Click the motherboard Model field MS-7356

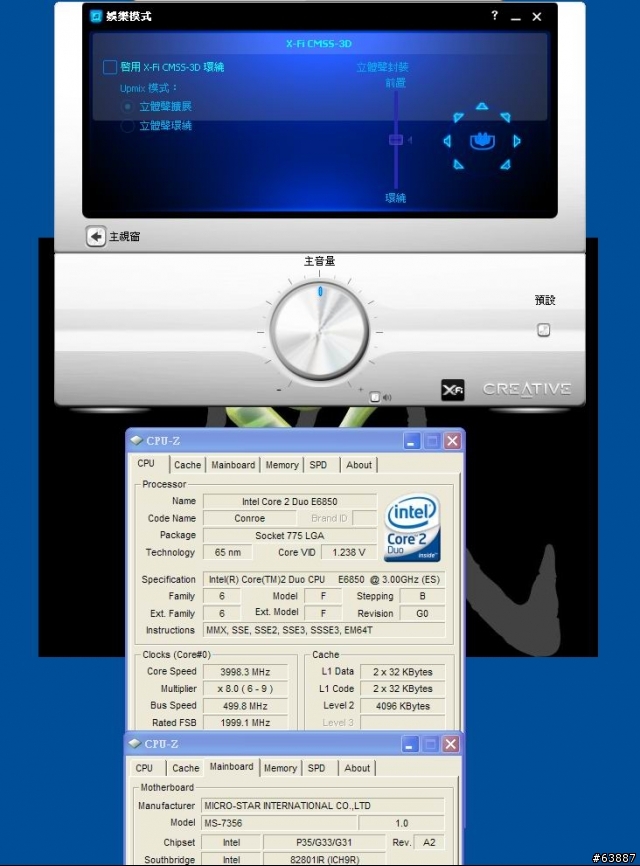point(279,823)
